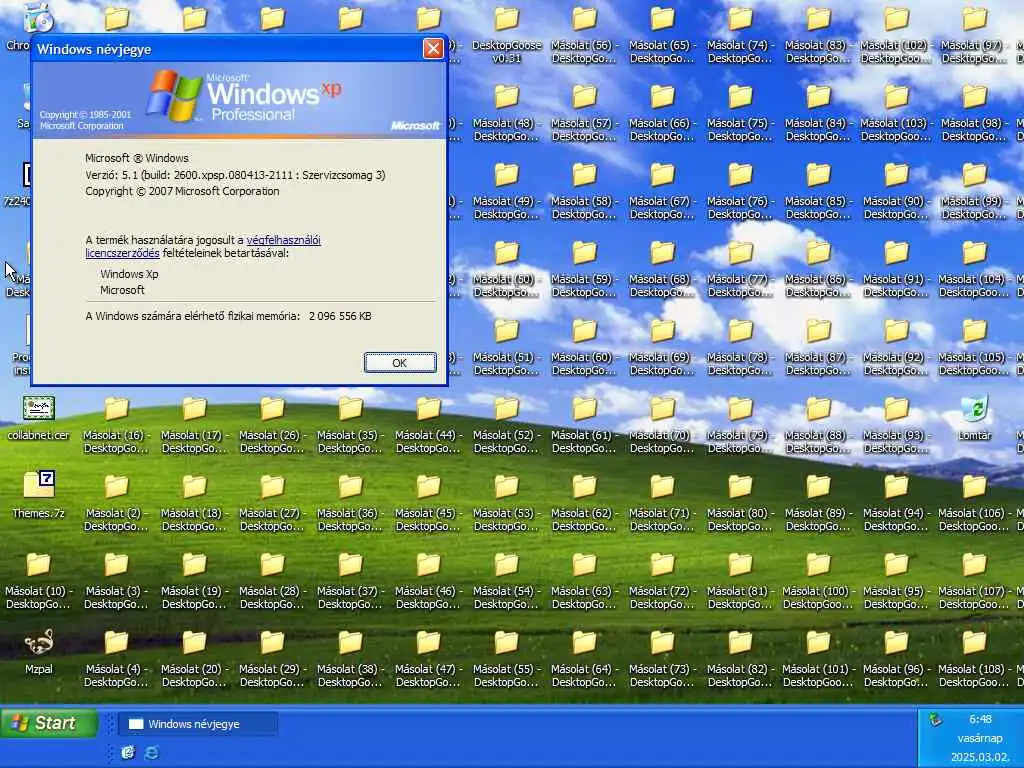The width and height of the screenshot is (1024, 768).
Task: Select the Másolat (61) folder icon
Action: pos(584,409)
